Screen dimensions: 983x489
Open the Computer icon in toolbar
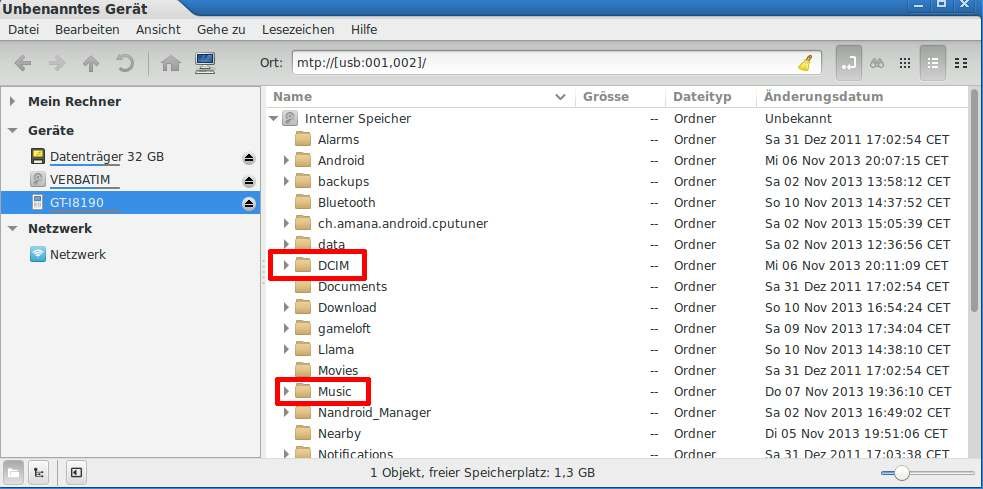tap(205, 63)
